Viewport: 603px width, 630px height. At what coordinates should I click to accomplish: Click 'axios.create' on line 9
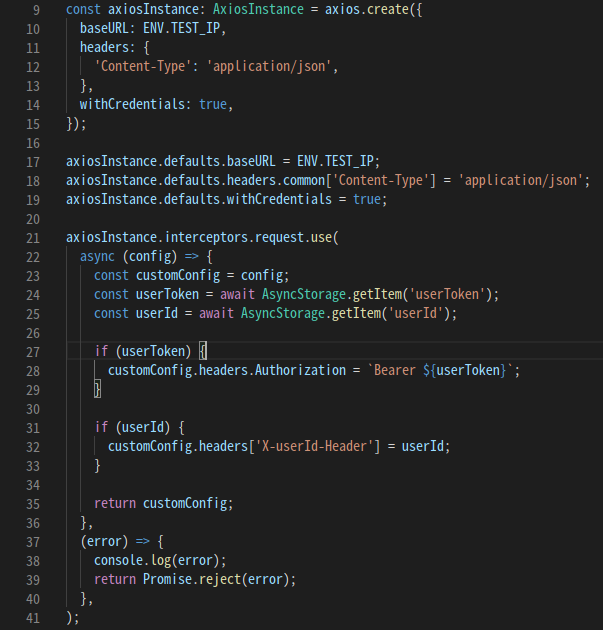point(367,9)
